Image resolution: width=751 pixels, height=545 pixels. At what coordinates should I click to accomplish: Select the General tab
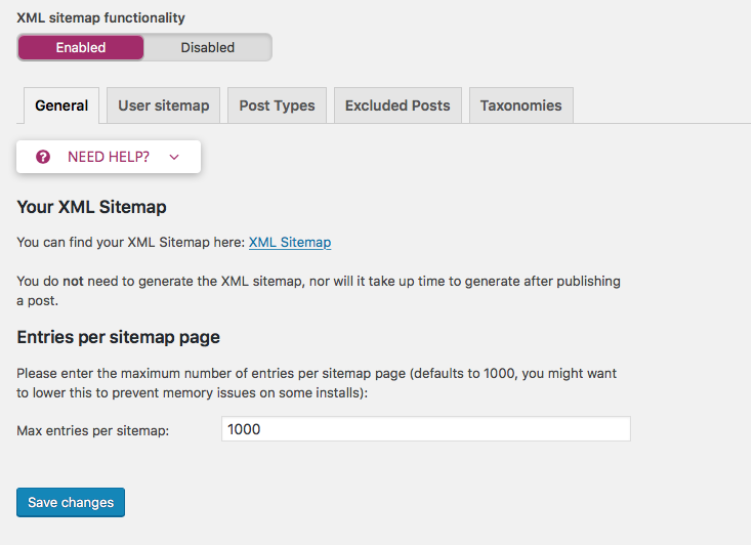61,105
